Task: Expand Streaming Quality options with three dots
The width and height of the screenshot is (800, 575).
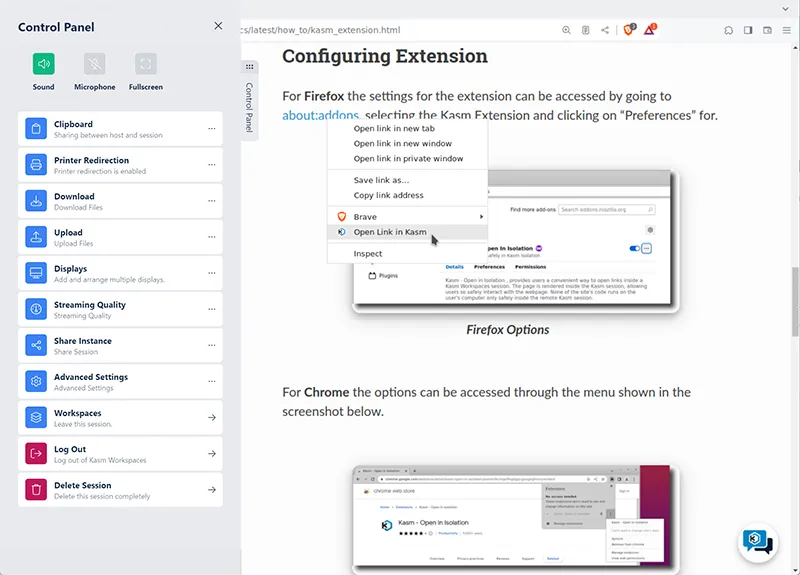Action: [211, 309]
